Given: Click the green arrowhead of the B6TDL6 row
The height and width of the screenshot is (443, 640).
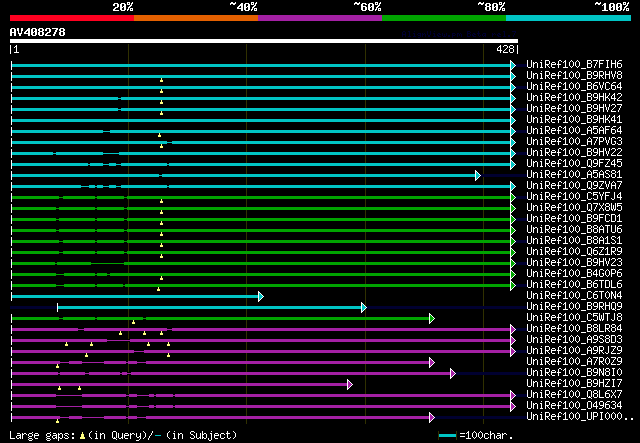Looking at the screenshot, I should 513,285.
